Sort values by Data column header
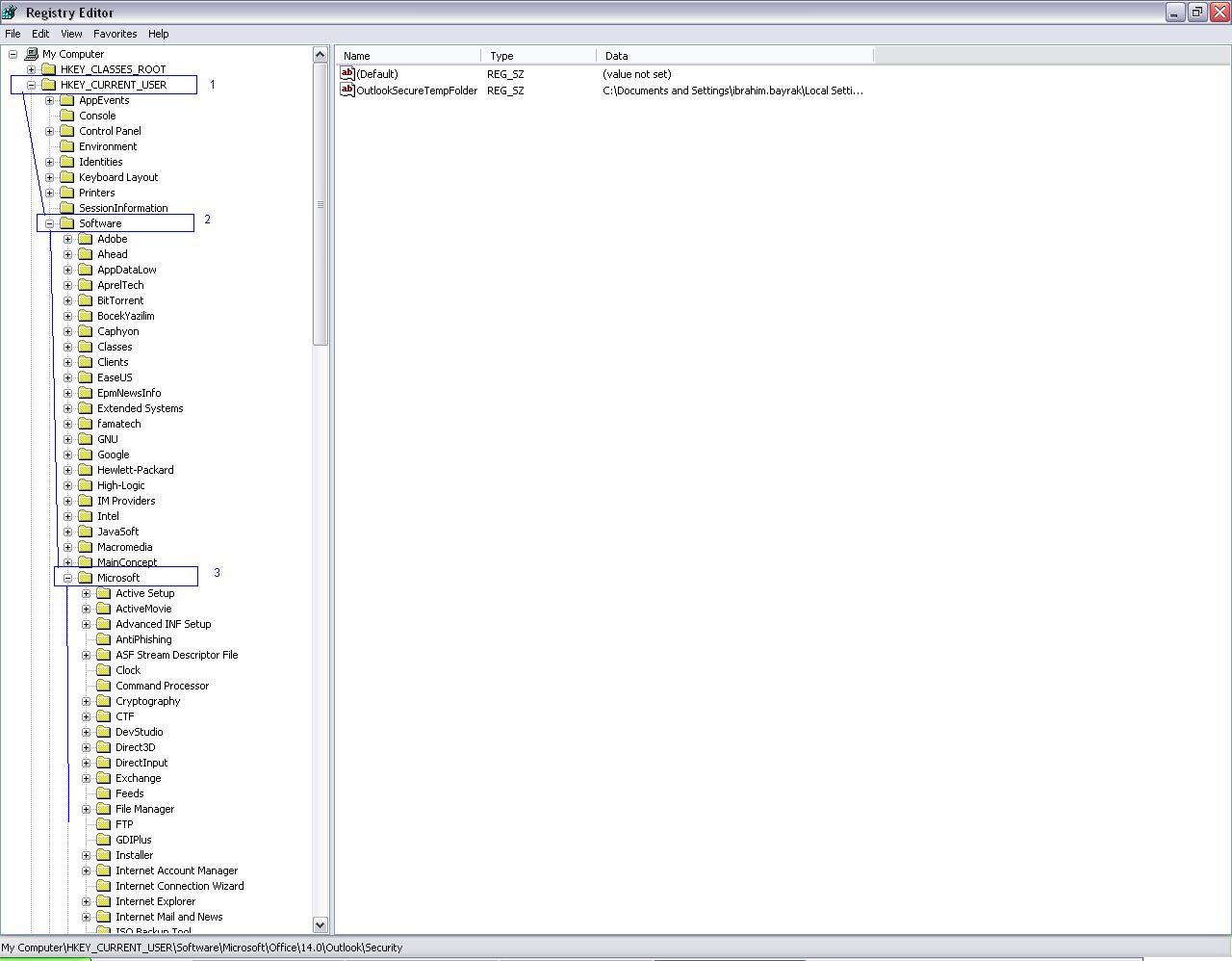The width and height of the screenshot is (1232, 961). click(734, 56)
